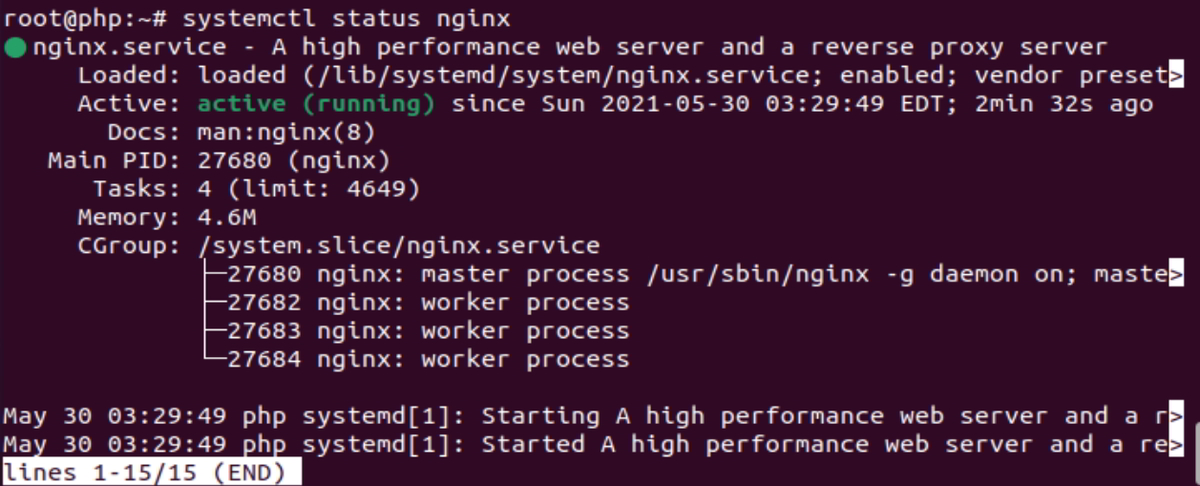Click the '/usr/sbin/nginx' binary path
The height and width of the screenshot is (486, 1200).
[x=758, y=274]
